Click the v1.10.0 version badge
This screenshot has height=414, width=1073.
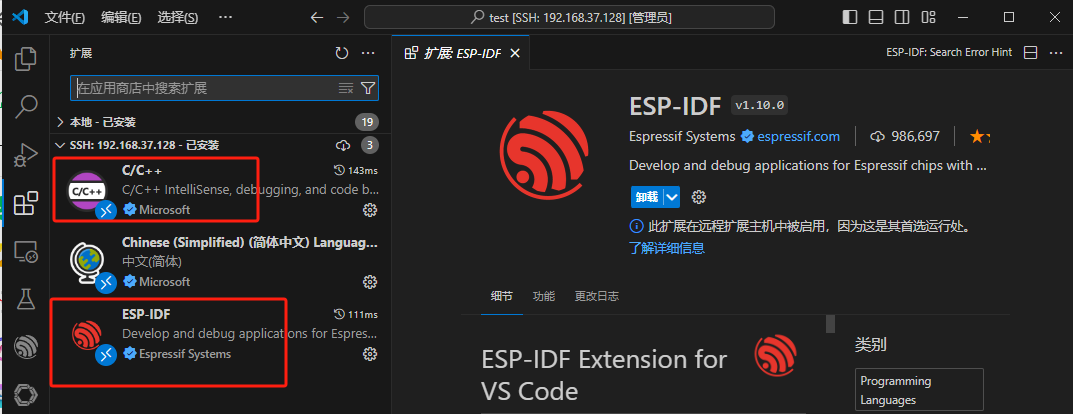[762, 105]
